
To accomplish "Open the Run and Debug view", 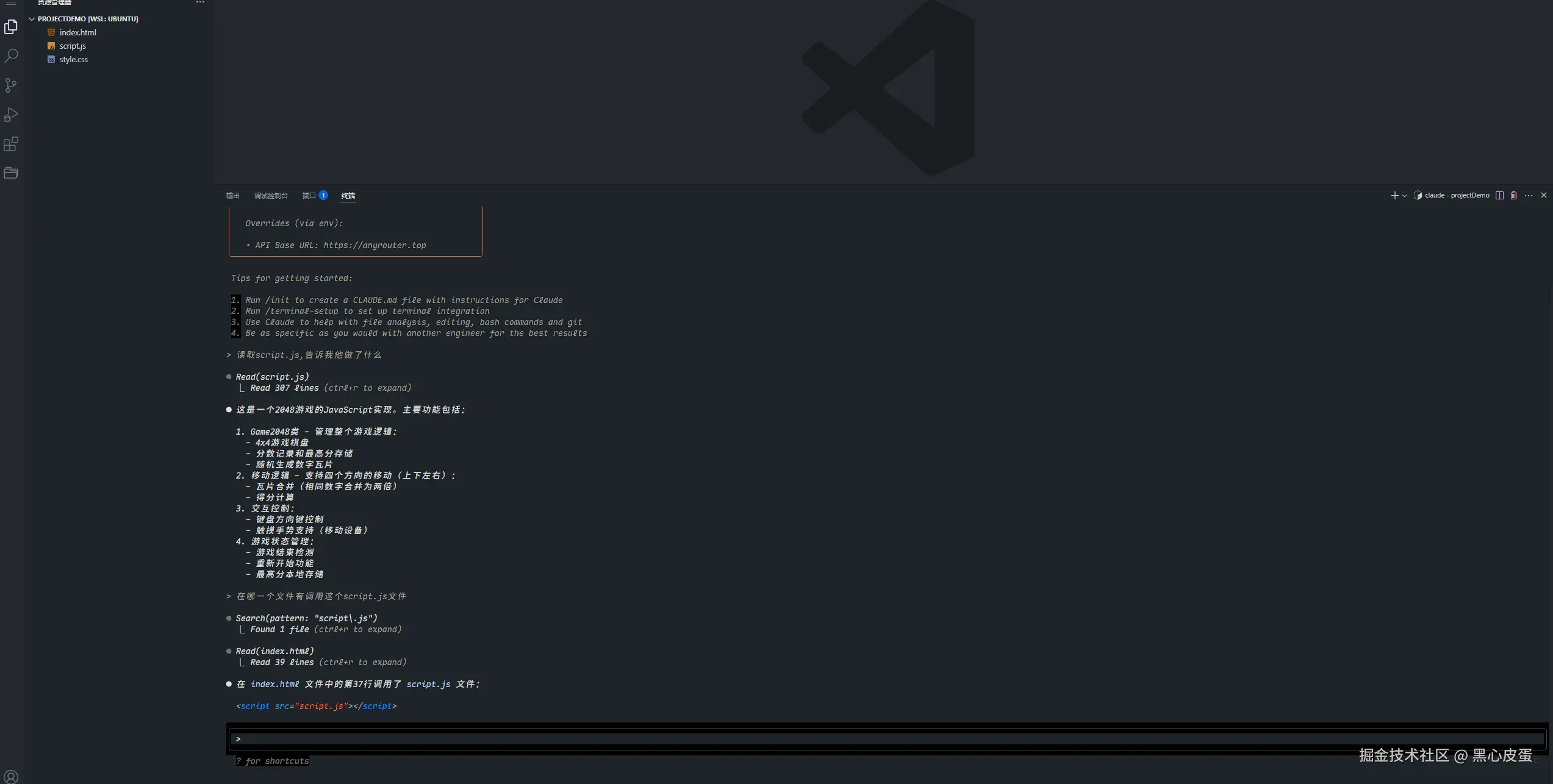I will pos(11,115).
